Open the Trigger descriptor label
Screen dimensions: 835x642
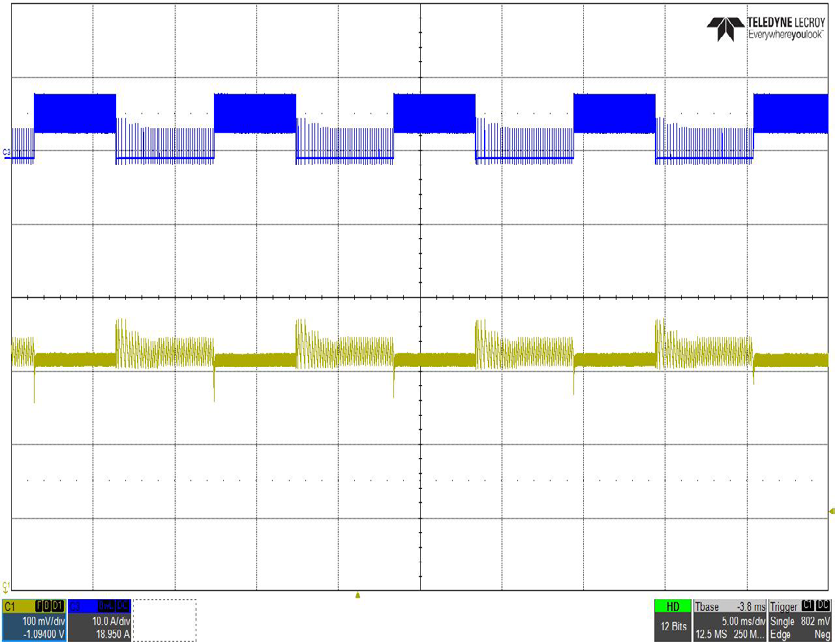pos(784,606)
